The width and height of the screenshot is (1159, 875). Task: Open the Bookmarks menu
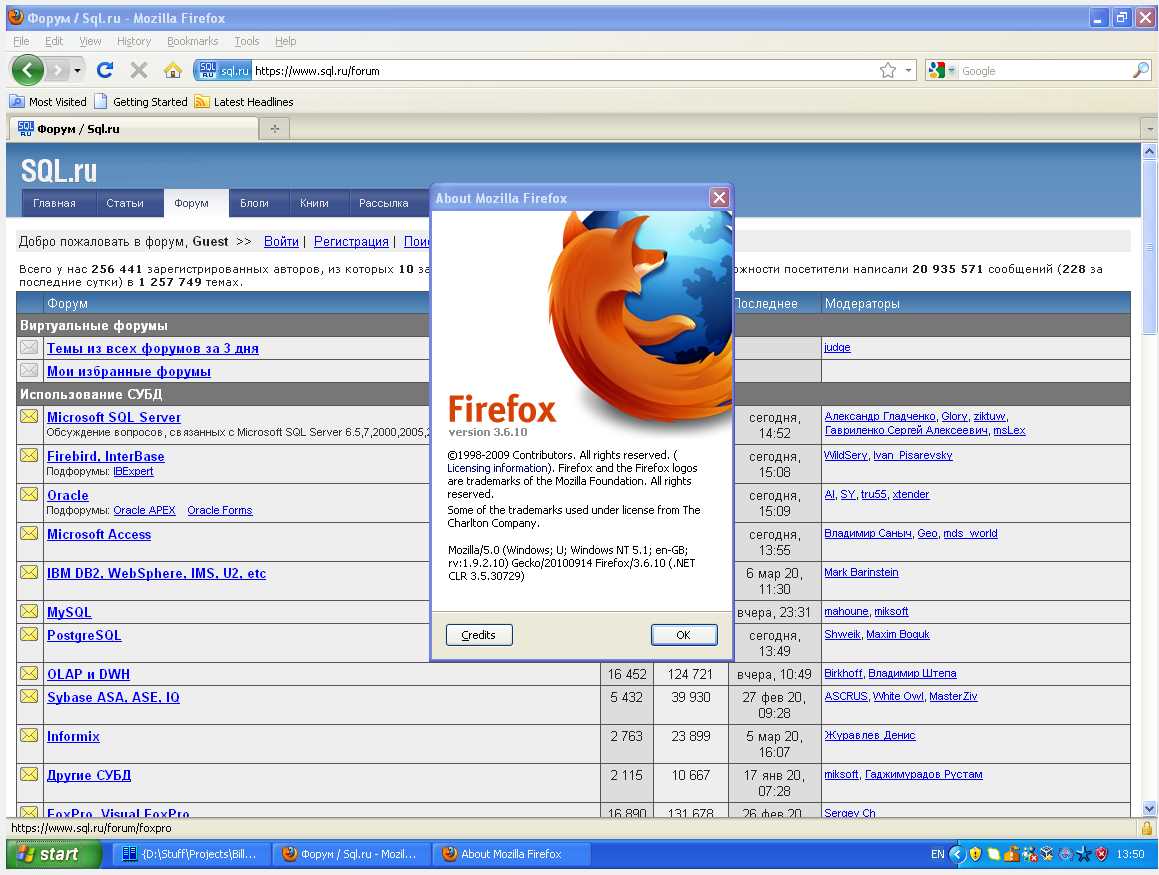pyautogui.click(x=192, y=41)
